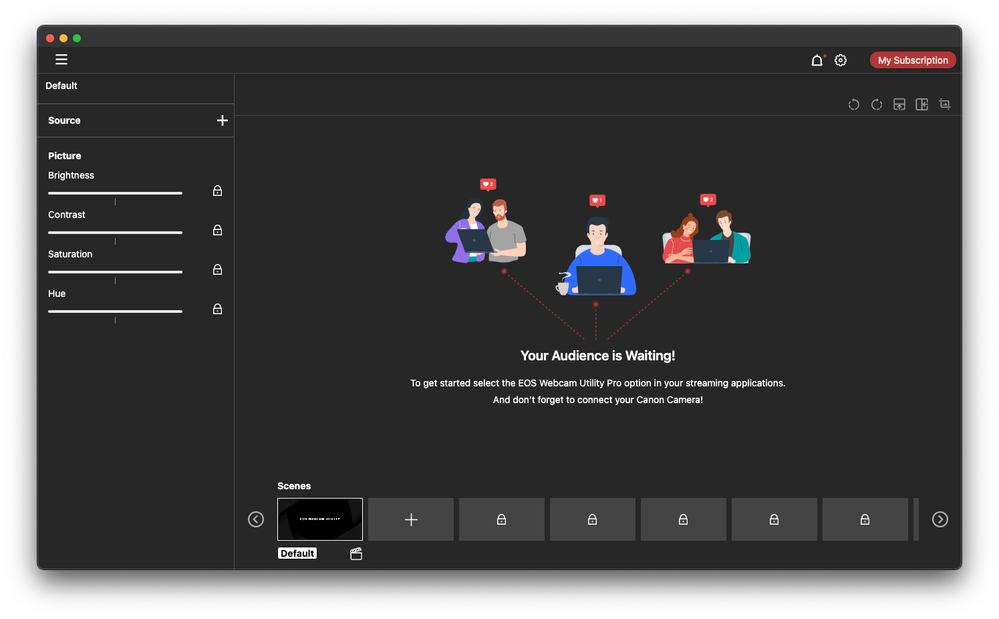
Task: Toggle the Saturation lock
Action: 217,270
